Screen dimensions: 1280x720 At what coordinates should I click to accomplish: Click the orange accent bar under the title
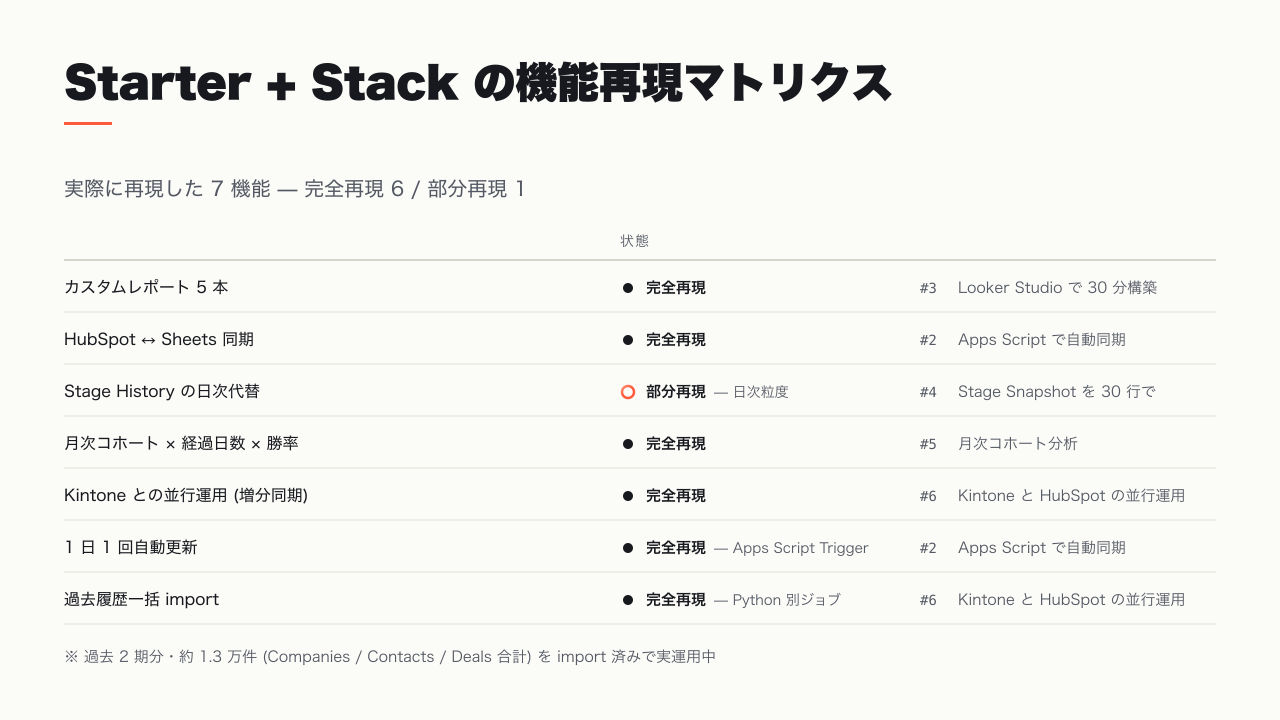pyautogui.click(x=88, y=123)
